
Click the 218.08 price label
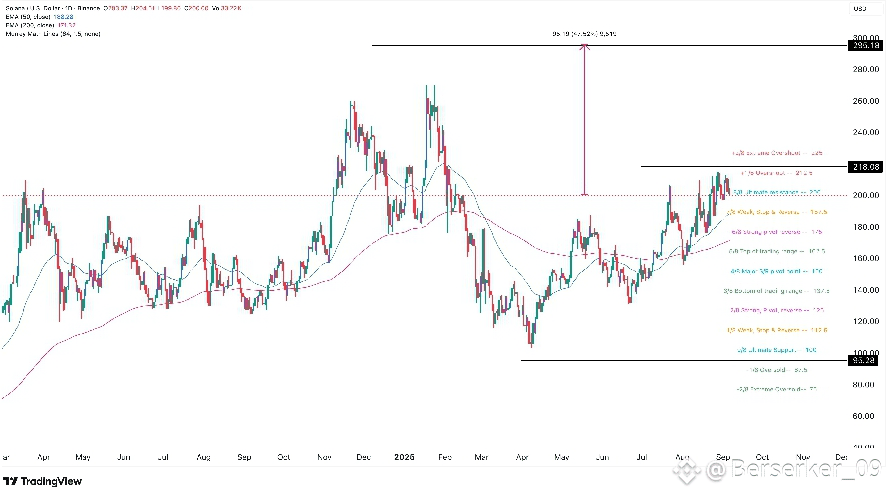(865, 167)
